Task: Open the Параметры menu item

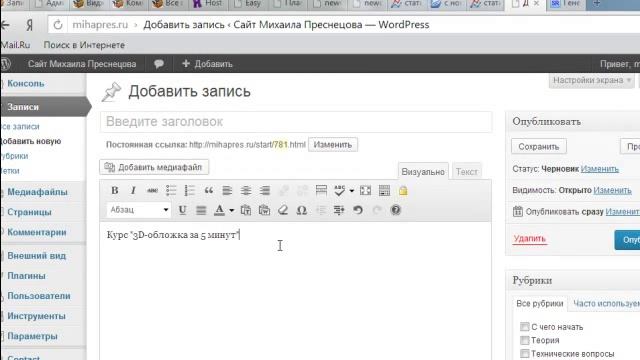Action: click(x=32, y=336)
